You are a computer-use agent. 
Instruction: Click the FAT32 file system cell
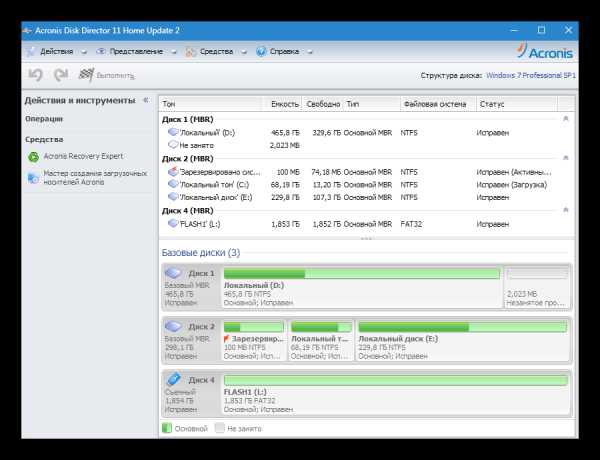411,224
